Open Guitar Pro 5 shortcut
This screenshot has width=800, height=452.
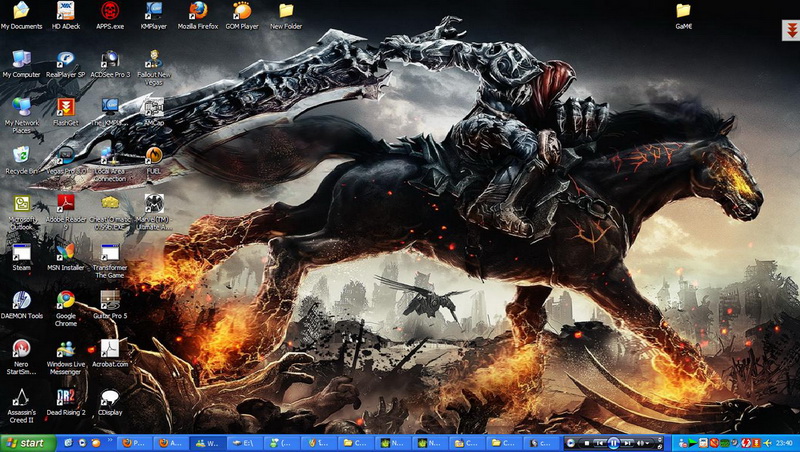click(110, 305)
